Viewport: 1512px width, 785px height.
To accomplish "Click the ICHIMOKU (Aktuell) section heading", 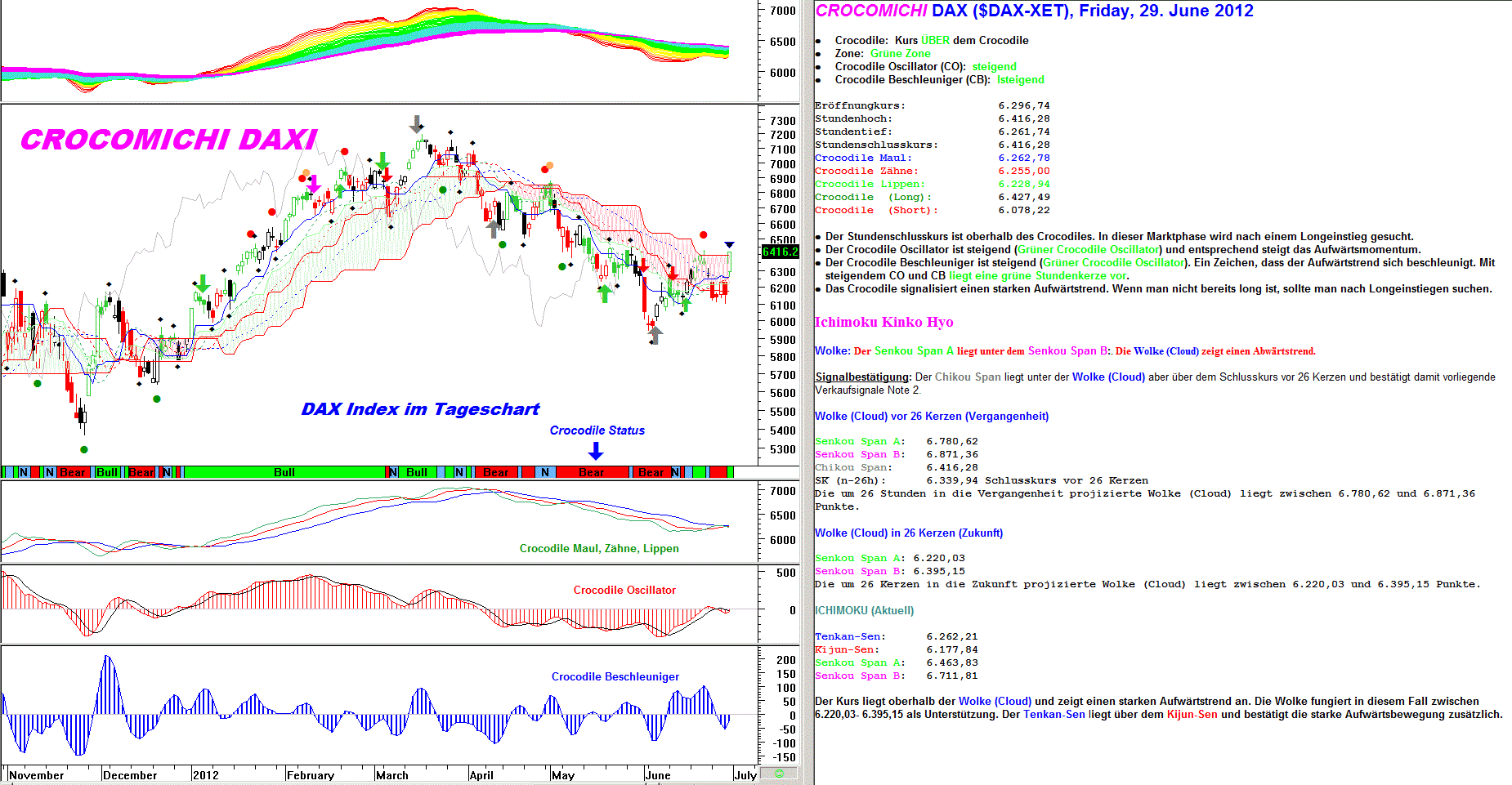I will coord(864,610).
